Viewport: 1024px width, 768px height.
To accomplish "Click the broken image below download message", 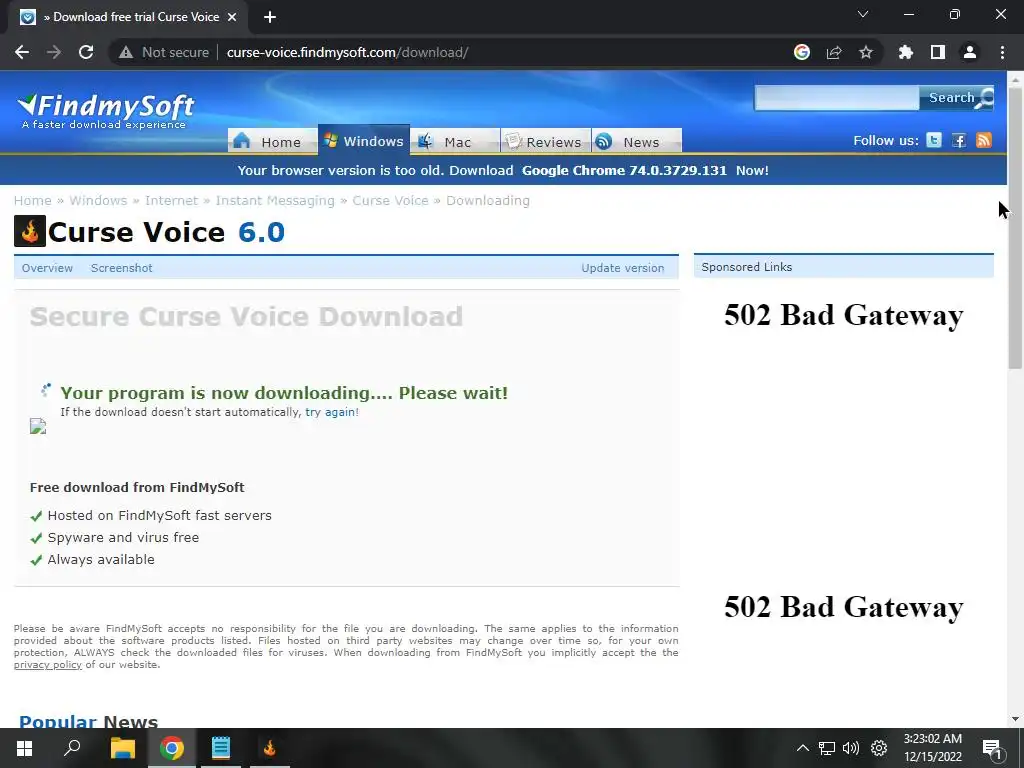I will pyautogui.click(x=38, y=426).
